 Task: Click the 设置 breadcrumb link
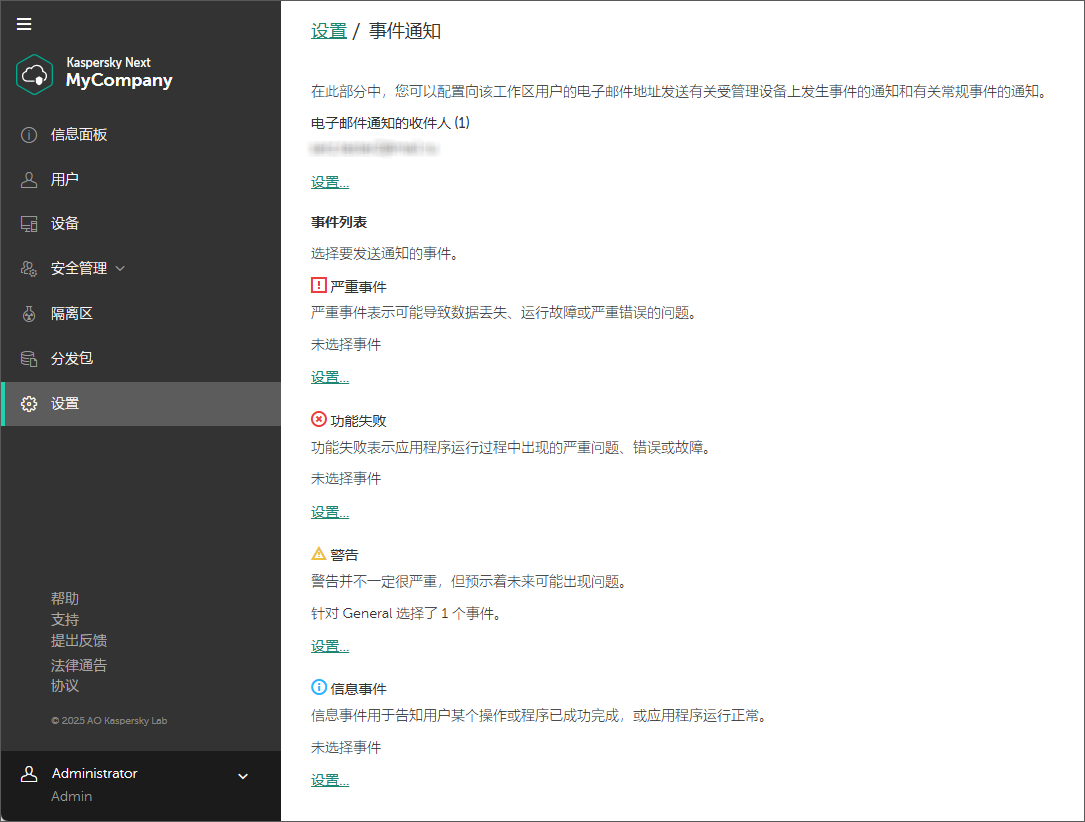pos(329,31)
